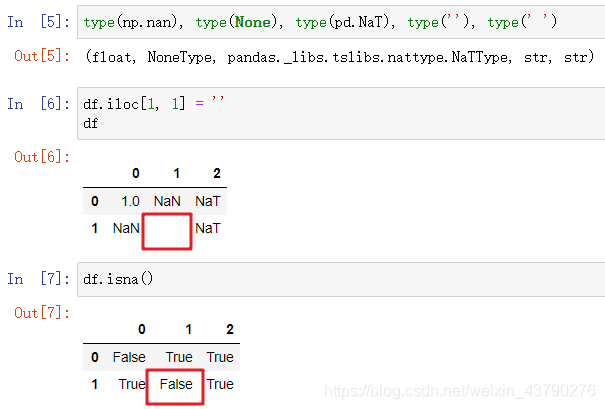
Task: Select the NaN cell in row 1 of Out[6]
Action: pos(126,229)
